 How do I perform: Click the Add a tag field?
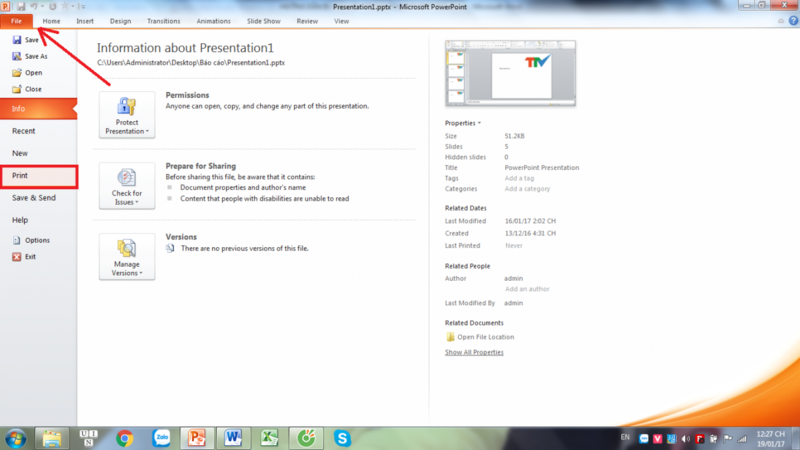[519, 178]
